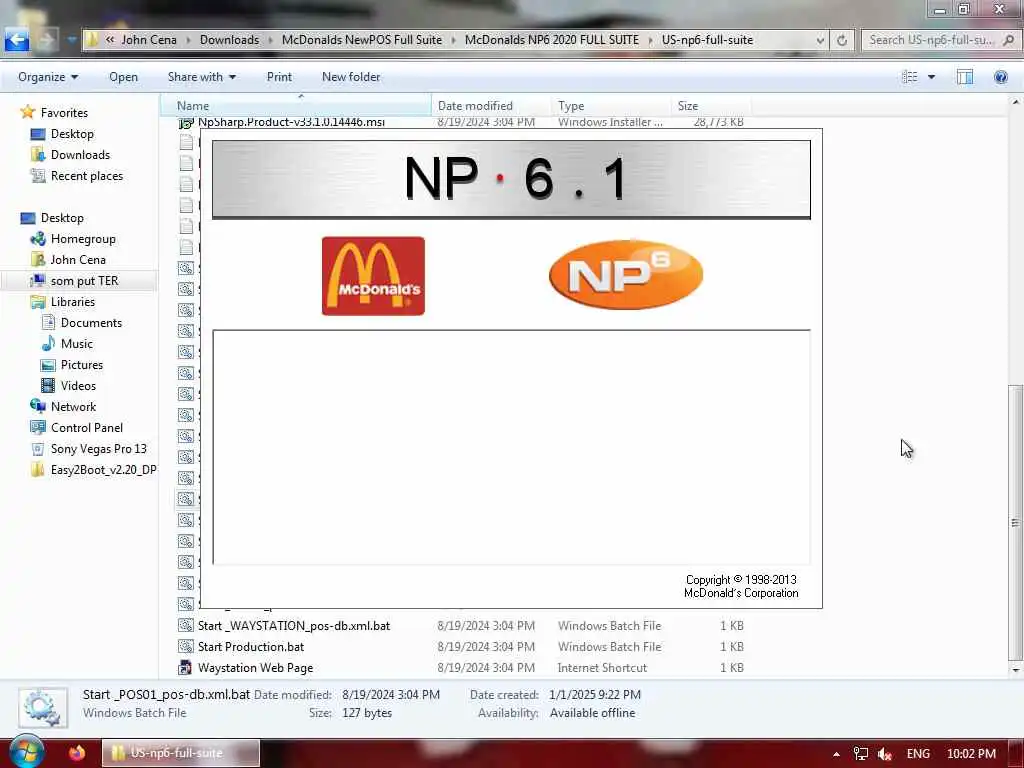Go back with the Explorer back arrow

(x=17, y=40)
